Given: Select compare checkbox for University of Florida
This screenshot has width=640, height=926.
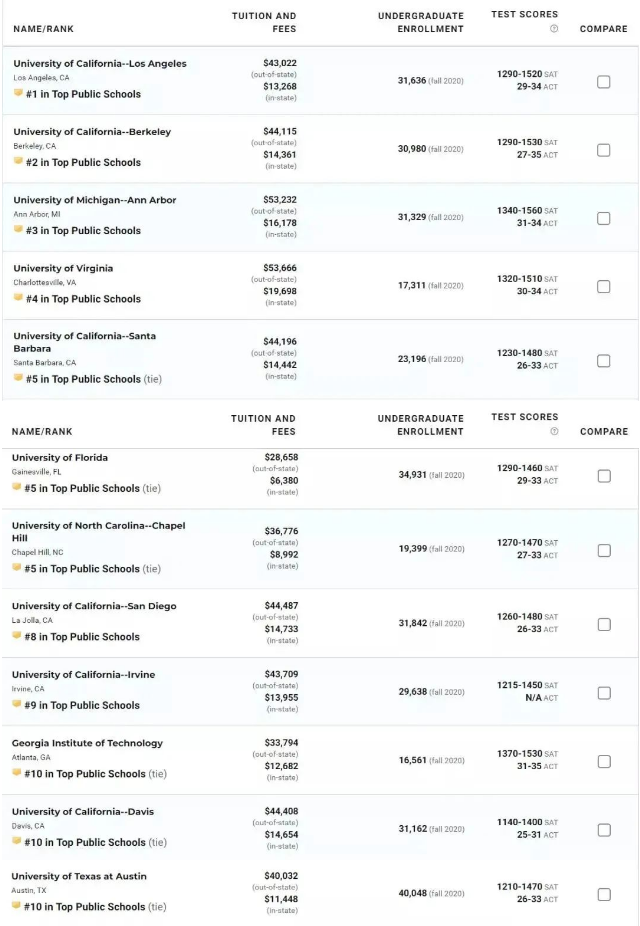Looking at the screenshot, I should 604,476.
